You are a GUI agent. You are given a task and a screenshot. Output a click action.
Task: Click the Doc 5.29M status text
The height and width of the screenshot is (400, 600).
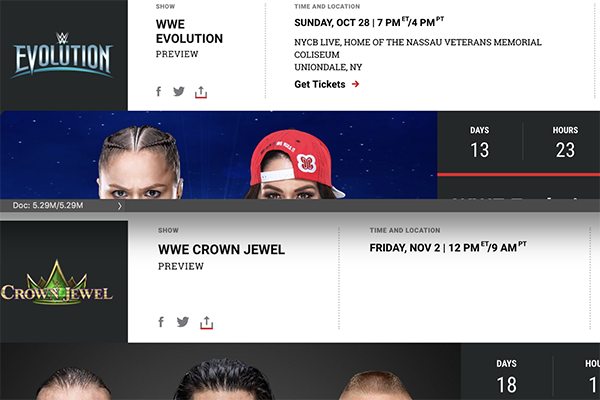click(48, 206)
